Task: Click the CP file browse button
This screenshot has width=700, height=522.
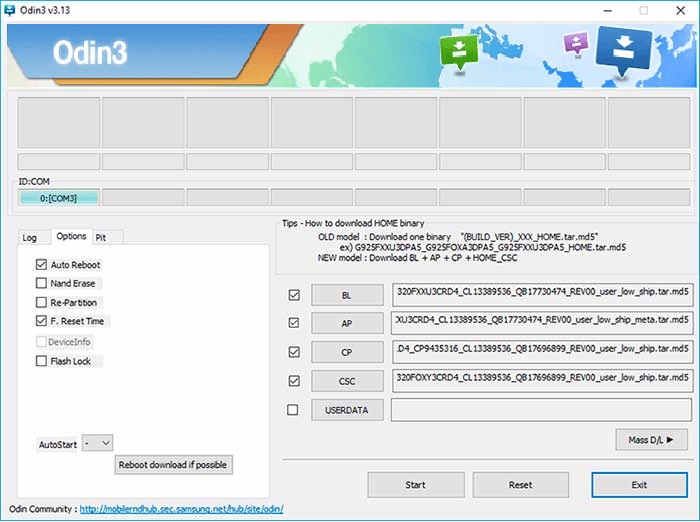Action: pyautogui.click(x=347, y=352)
